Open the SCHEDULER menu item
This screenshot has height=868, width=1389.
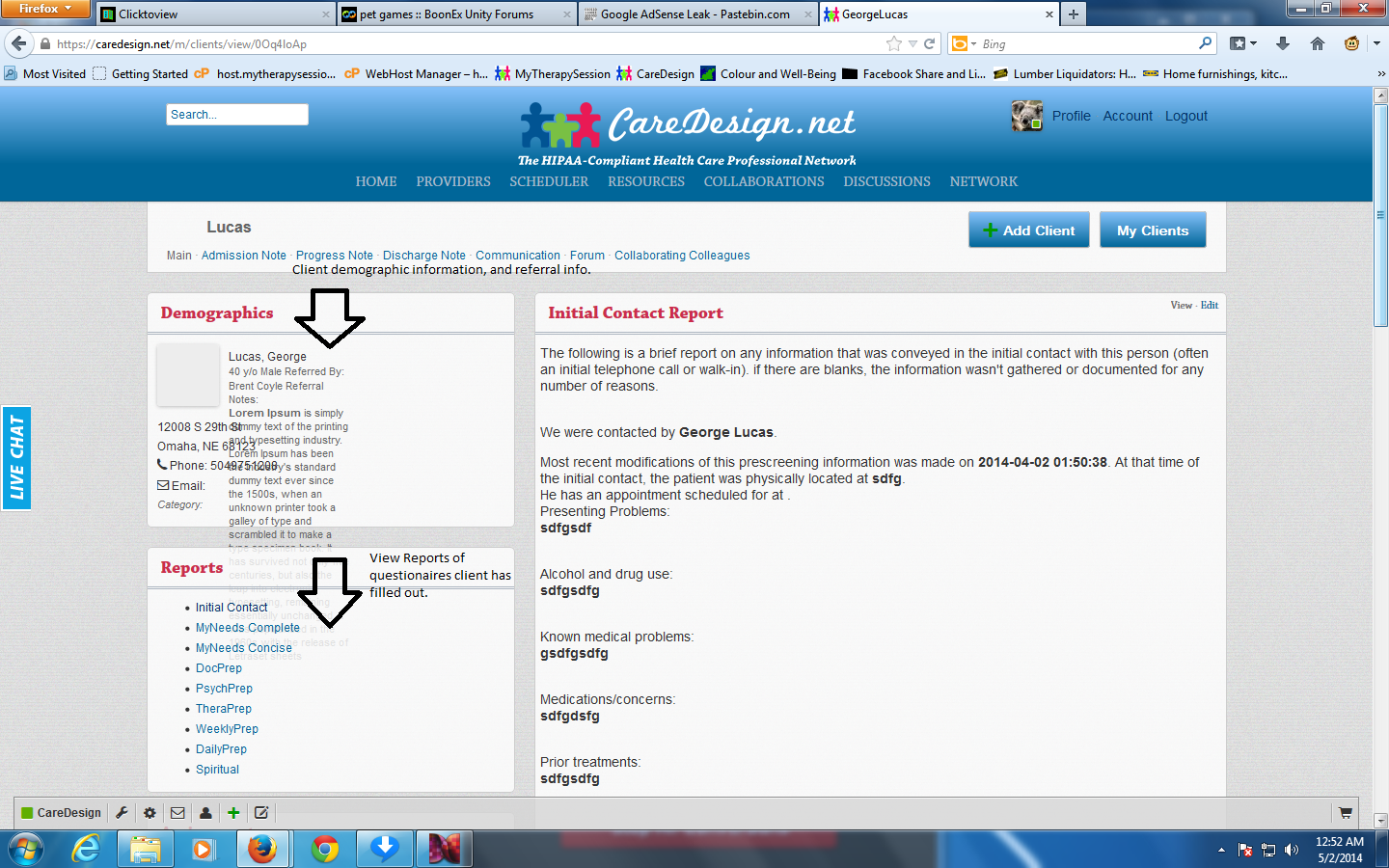(549, 181)
